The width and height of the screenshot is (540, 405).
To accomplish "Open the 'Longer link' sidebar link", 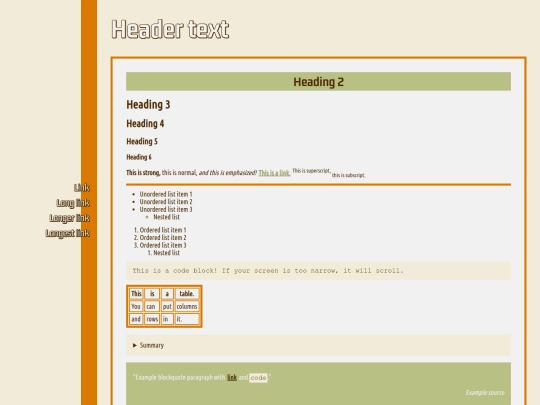I will click(x=70, y=218).
